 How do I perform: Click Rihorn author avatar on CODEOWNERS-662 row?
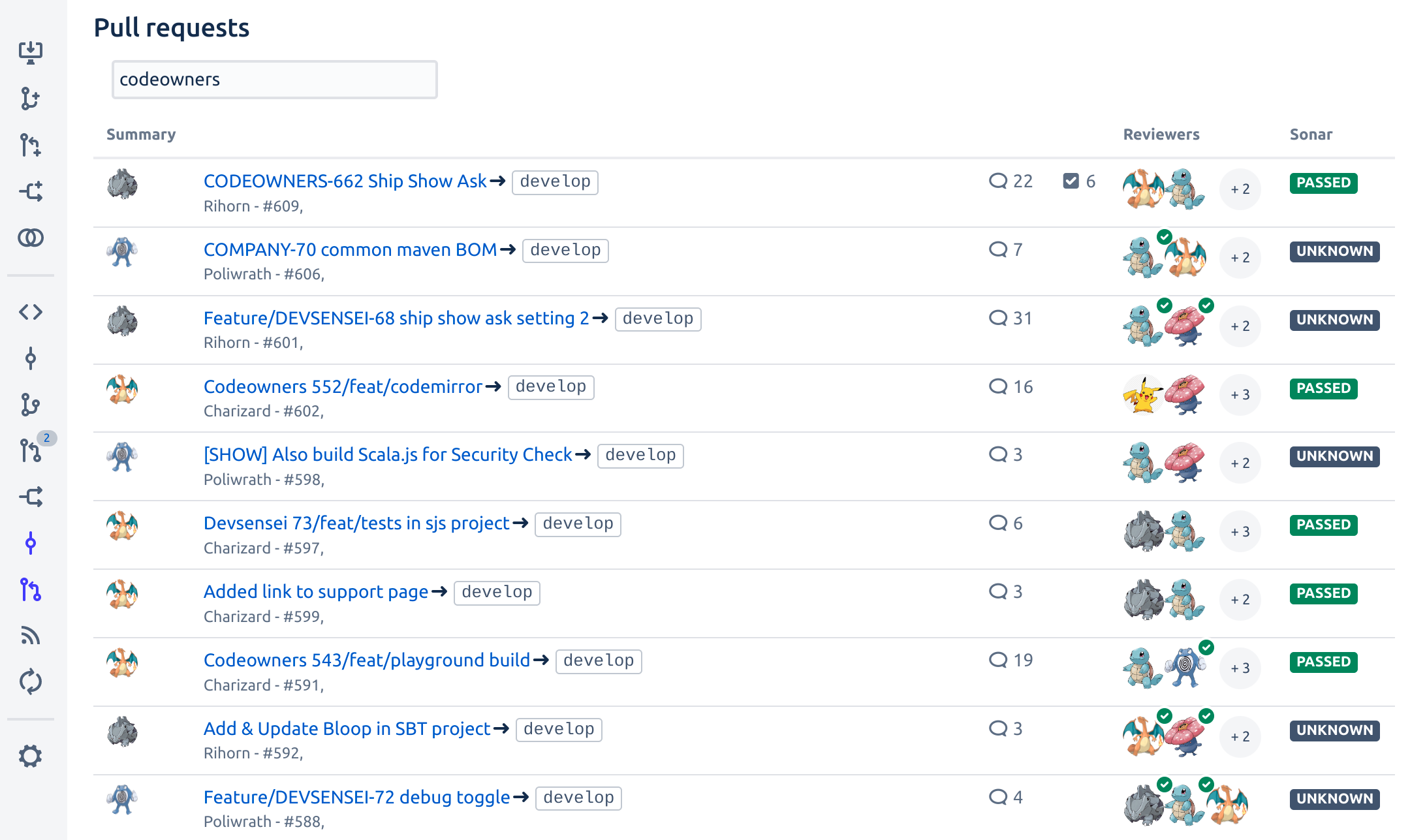pos(123,184)
